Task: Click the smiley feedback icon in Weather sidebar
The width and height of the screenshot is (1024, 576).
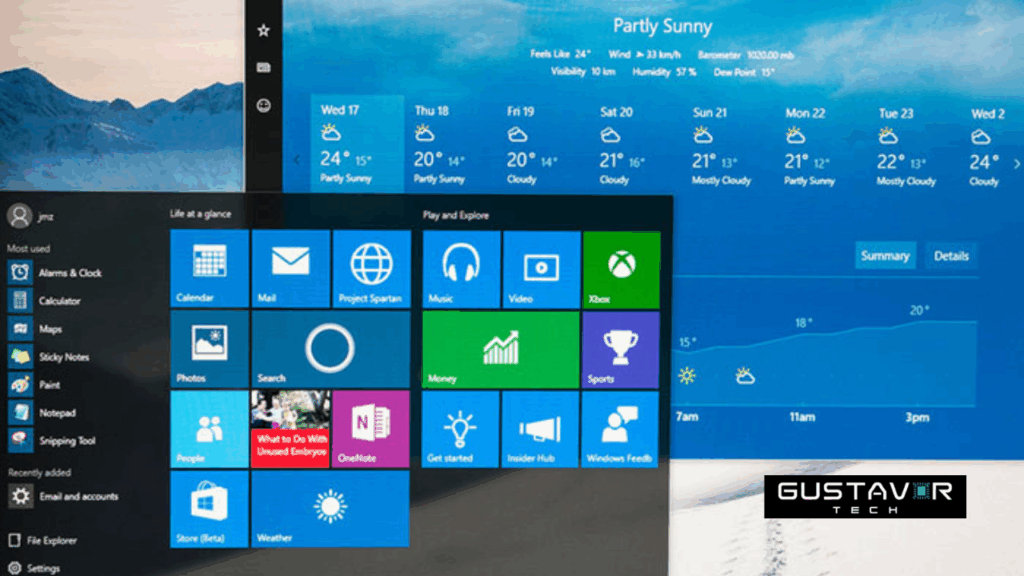Action: (263, 105)
